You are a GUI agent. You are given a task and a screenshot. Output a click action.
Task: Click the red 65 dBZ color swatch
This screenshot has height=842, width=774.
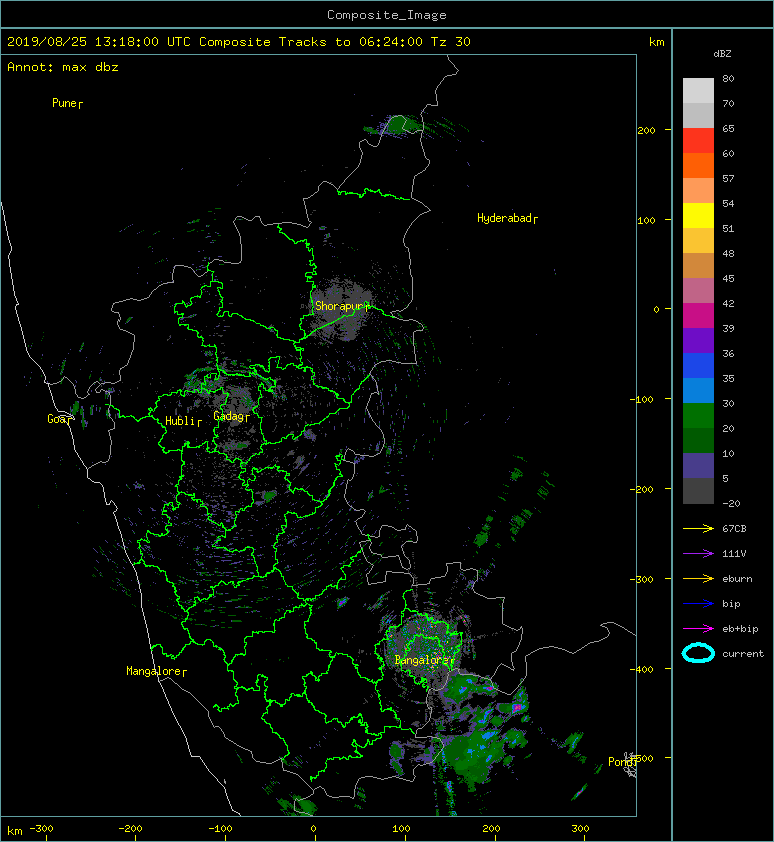pos(698,141)
